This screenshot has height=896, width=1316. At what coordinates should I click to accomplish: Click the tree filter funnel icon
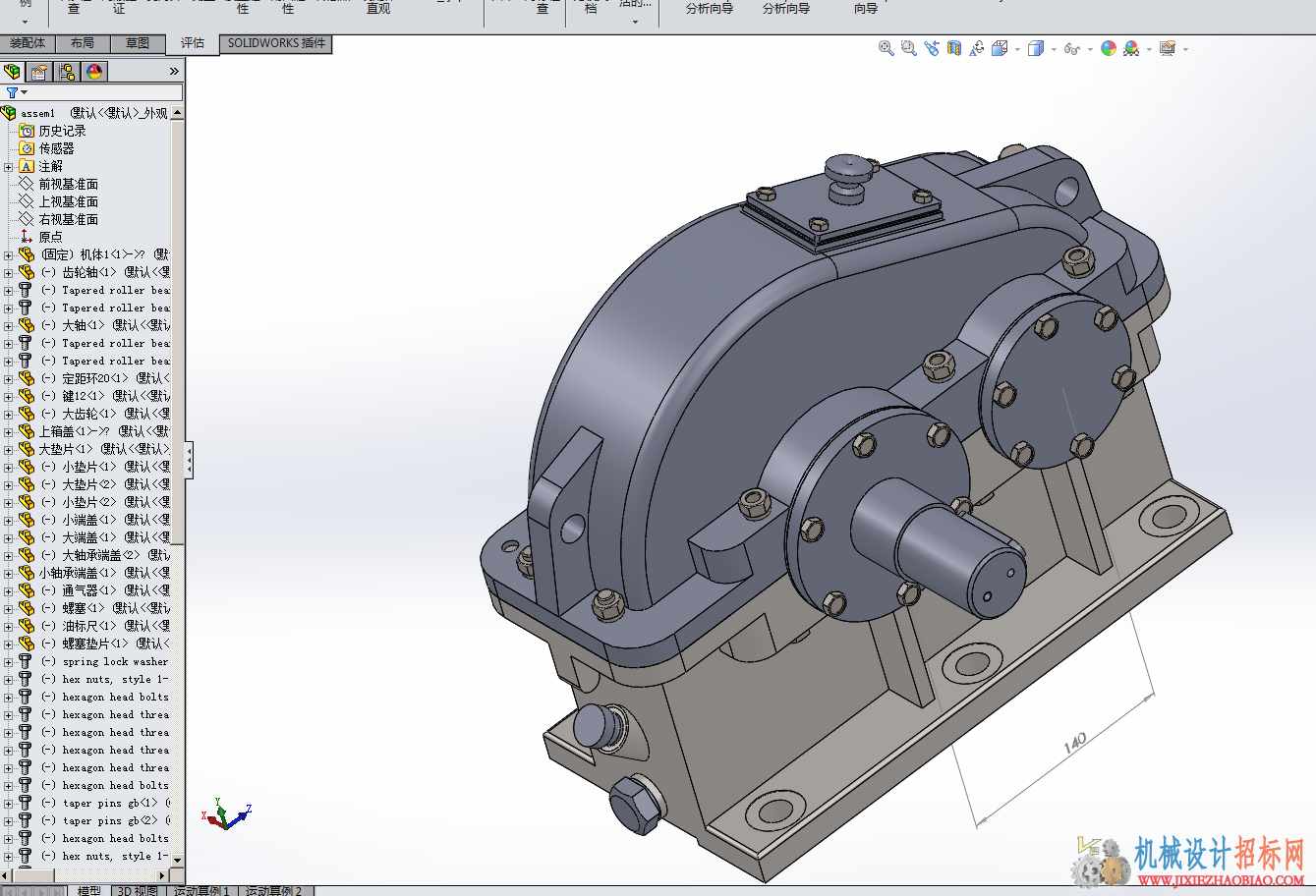coord(12,92)
